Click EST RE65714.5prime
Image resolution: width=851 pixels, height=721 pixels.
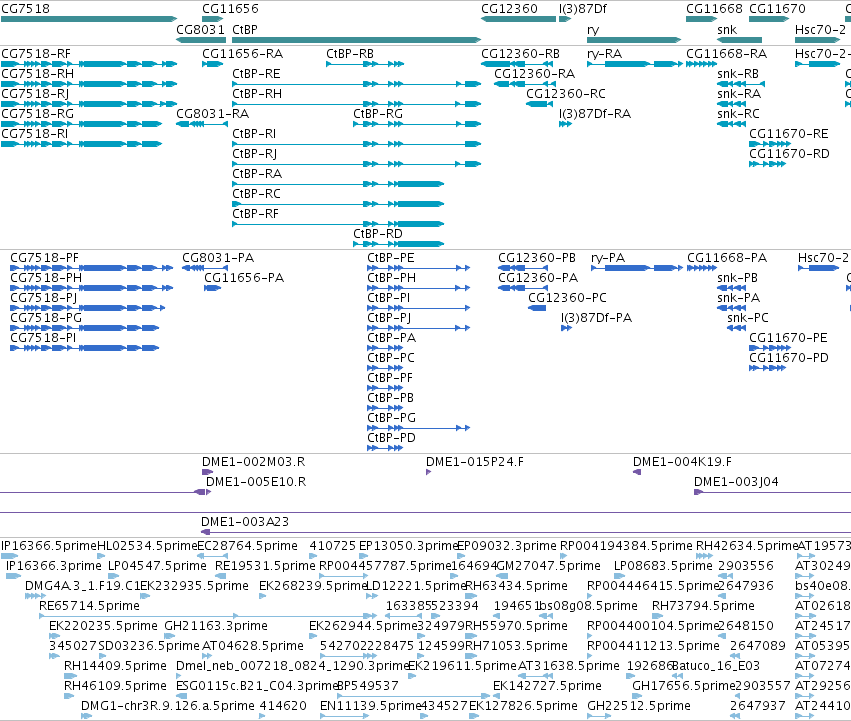point(208,616)
